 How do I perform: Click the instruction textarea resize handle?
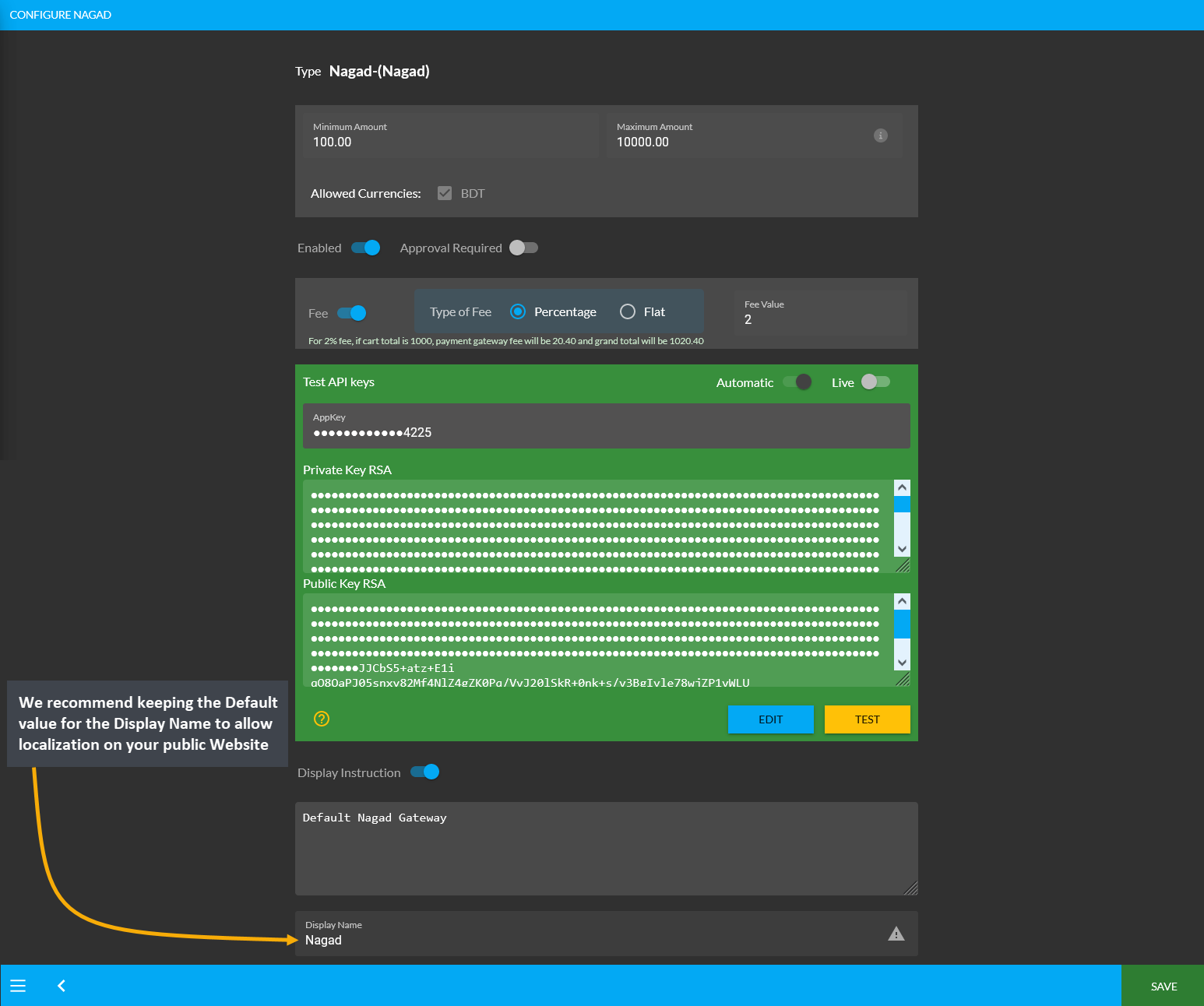point(911,888)
